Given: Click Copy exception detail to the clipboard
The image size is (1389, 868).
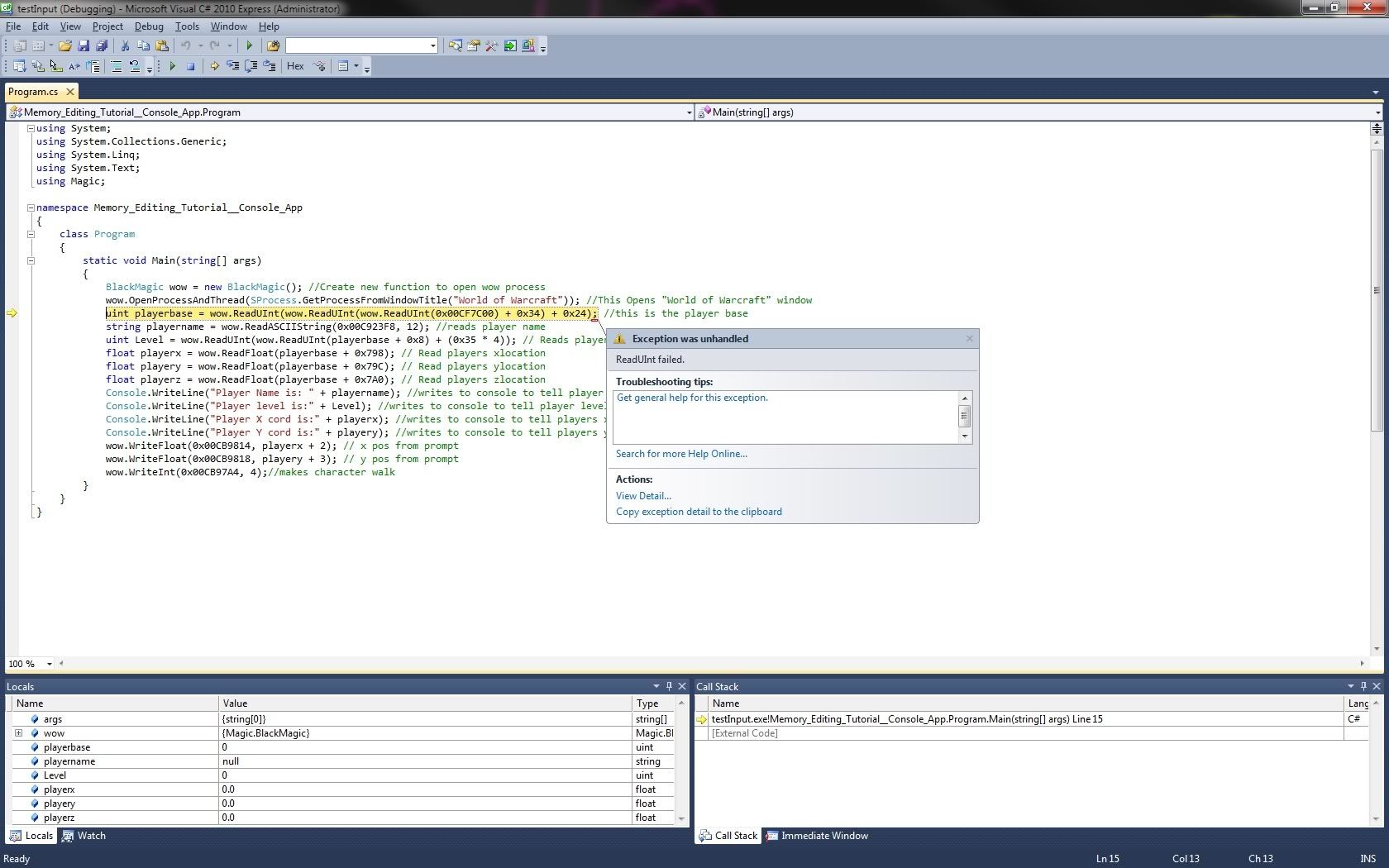Looking at the screenshot, I should [x=699, y=512].
